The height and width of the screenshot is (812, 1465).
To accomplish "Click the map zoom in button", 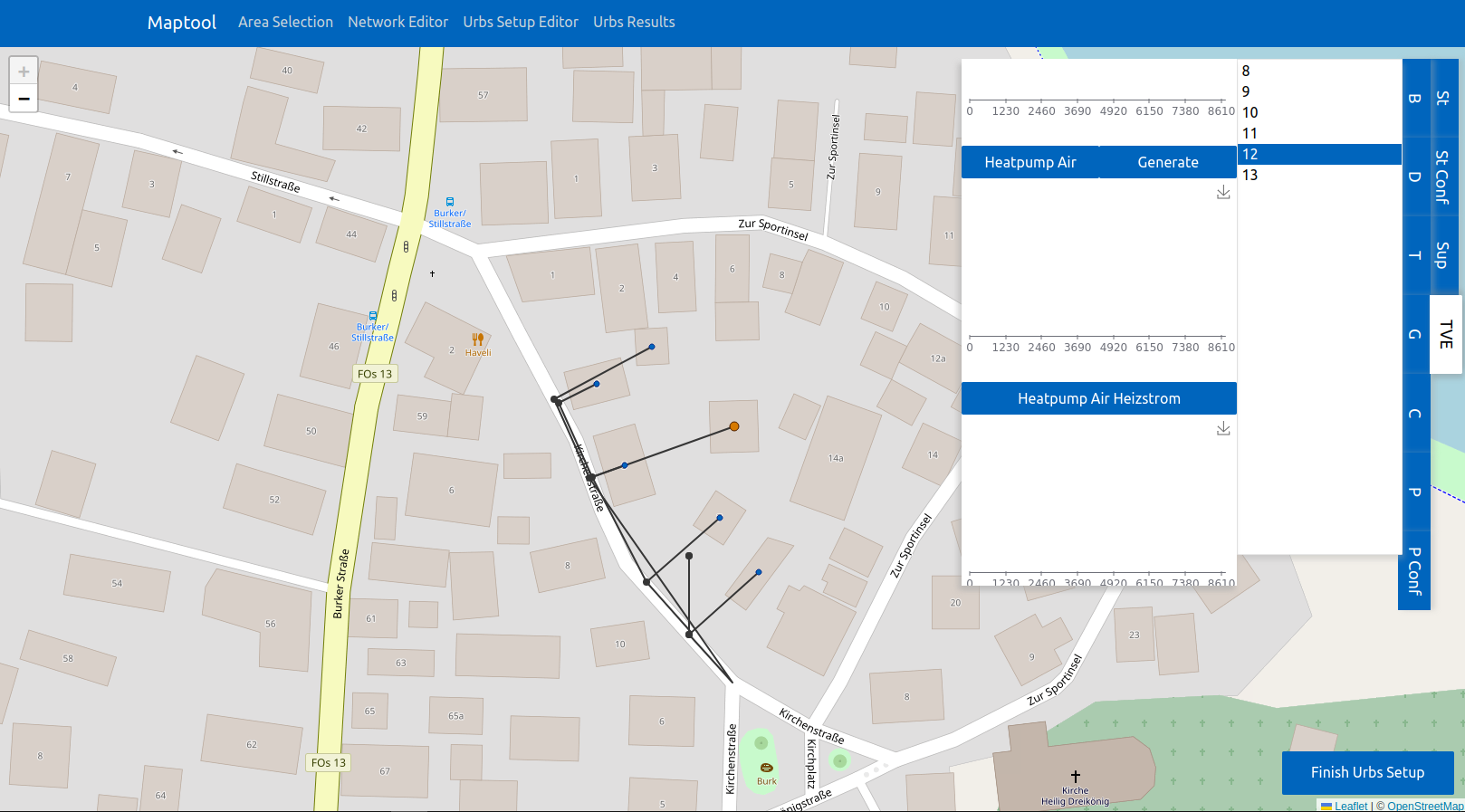I will pos(24,72).
